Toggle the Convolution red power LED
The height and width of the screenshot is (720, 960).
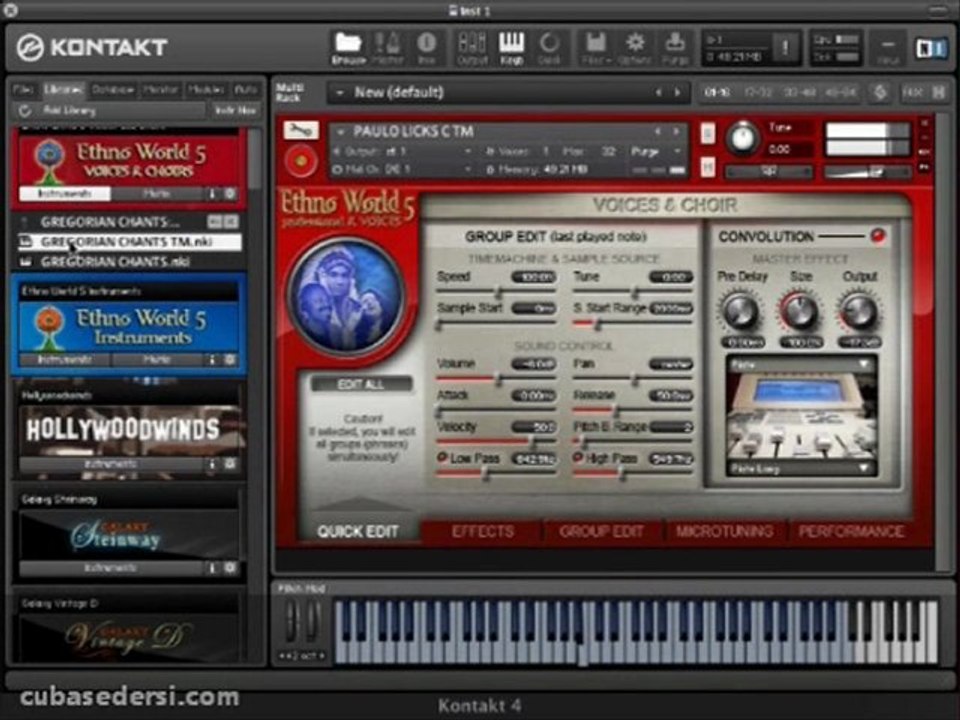[x=877, y=236]
